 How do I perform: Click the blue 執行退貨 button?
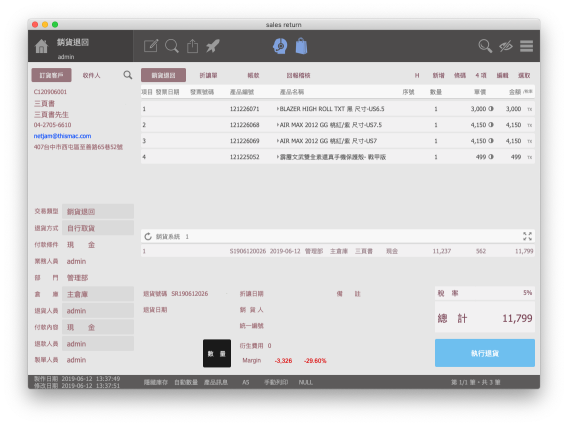tap(485, 353)
